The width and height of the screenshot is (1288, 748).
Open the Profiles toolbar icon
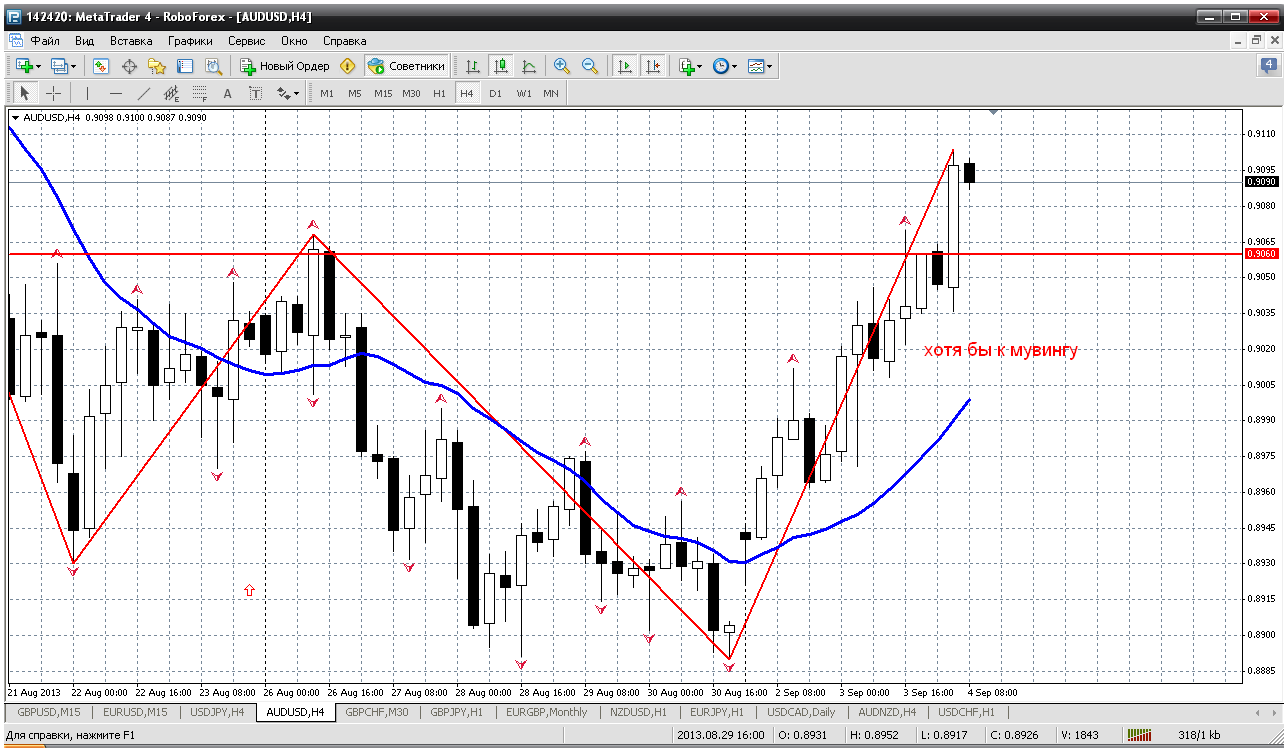pos(62,66)
